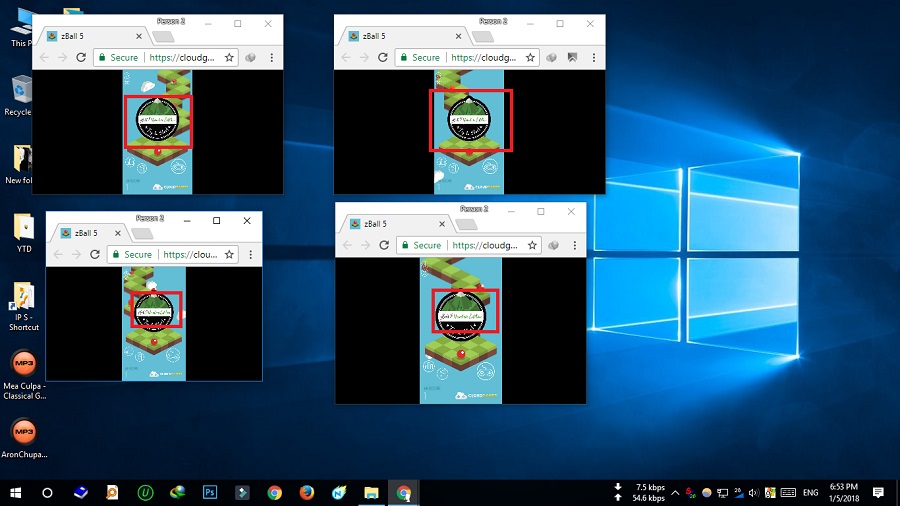This screenshot has width=900, height=506.
Task: Reload the page in the top-left Chrome window
Action: (x=81, y=58)
